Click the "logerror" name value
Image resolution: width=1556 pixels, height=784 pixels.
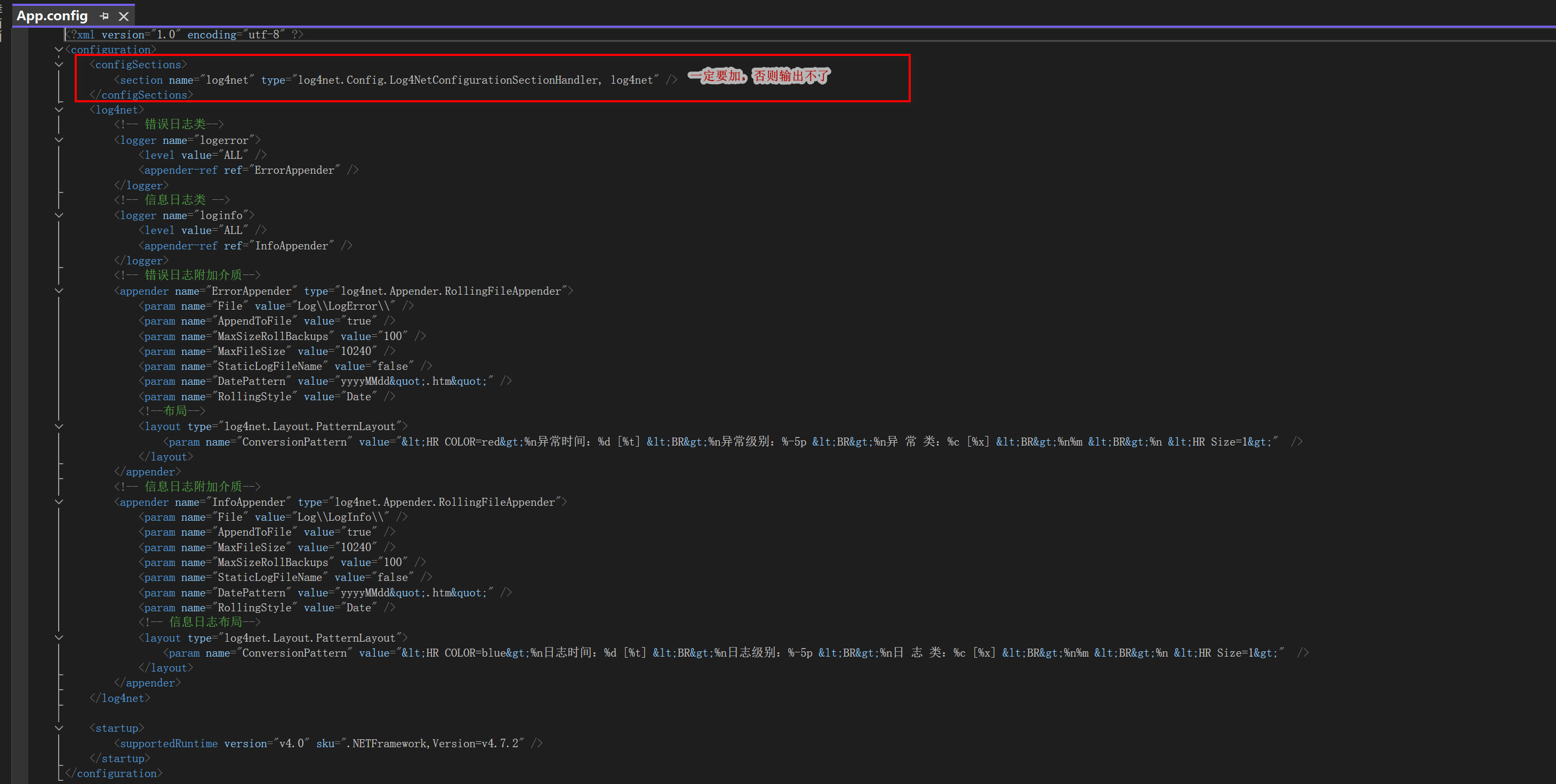224,140
